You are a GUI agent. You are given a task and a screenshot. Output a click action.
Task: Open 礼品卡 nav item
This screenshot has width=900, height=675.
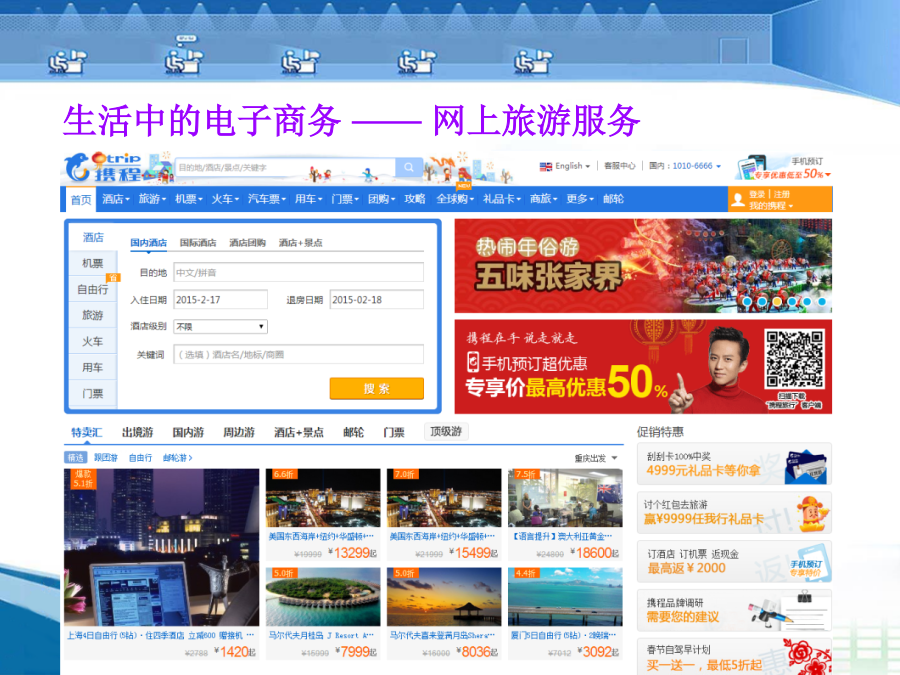pyautogui.click(x=502, y=199)
